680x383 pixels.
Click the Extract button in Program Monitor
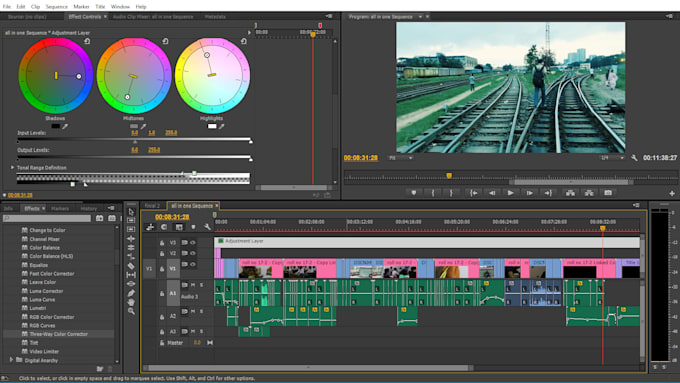click(589, 193)
